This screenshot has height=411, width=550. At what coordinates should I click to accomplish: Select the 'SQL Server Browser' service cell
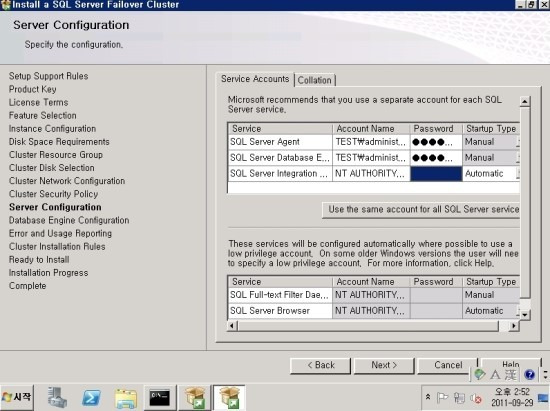[x=280, y=311]
